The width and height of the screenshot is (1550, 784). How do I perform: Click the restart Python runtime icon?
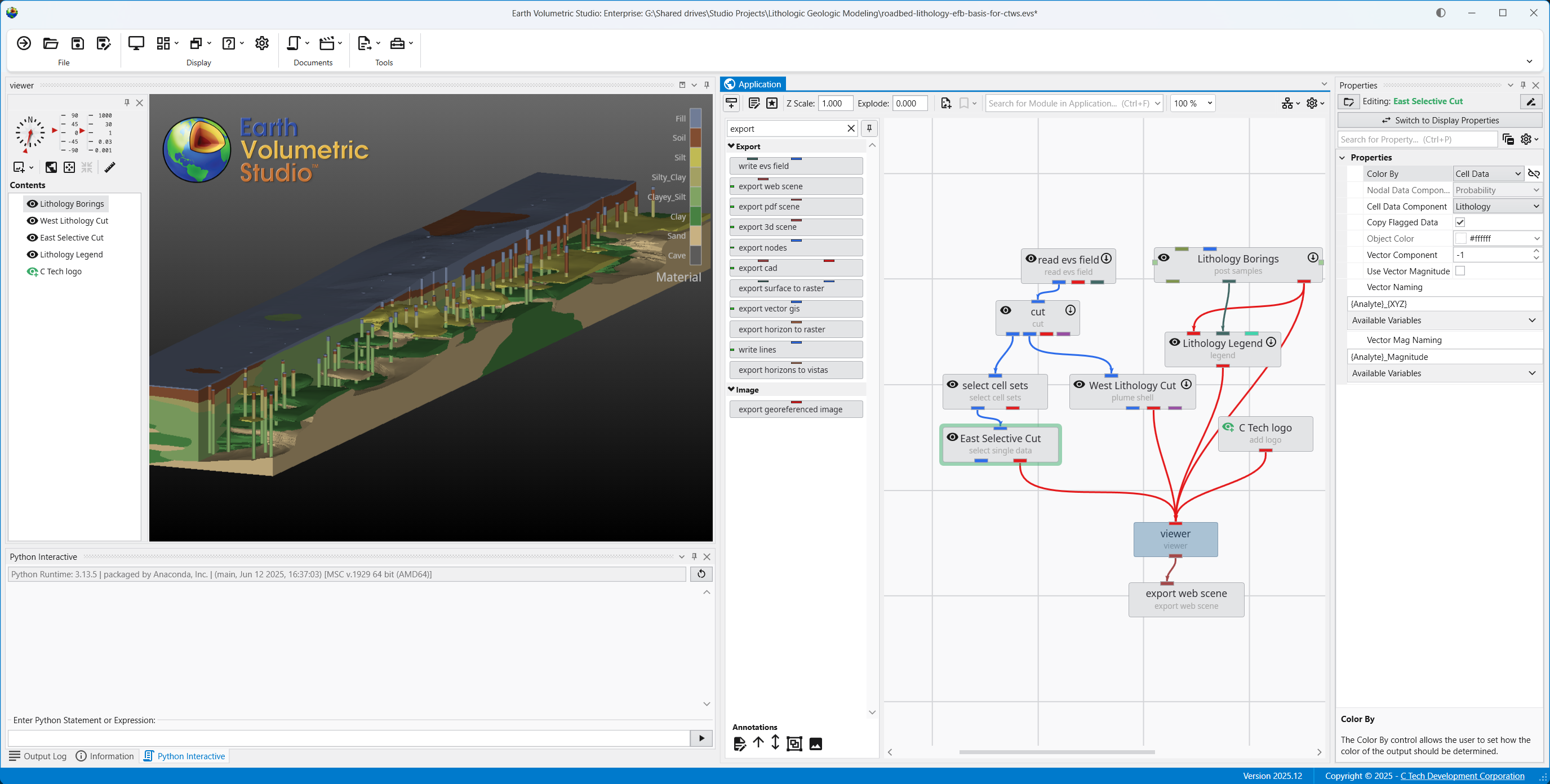701,574
